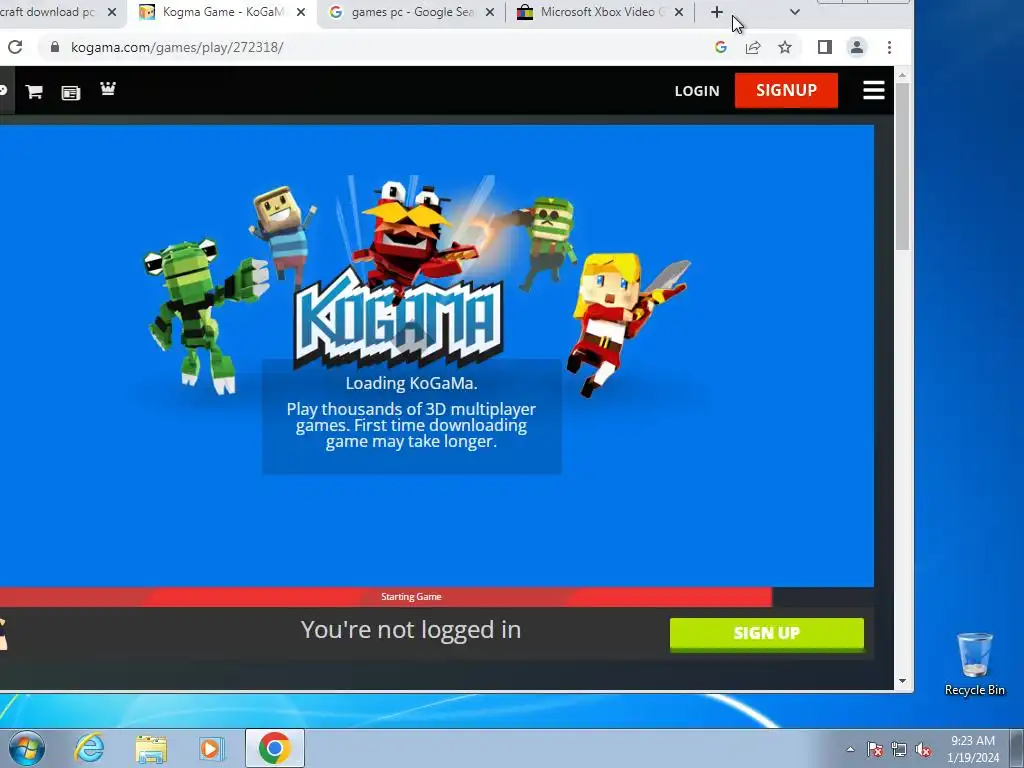
Task: Click the scrollbar up arrow
Action: [x=903, y=76]
